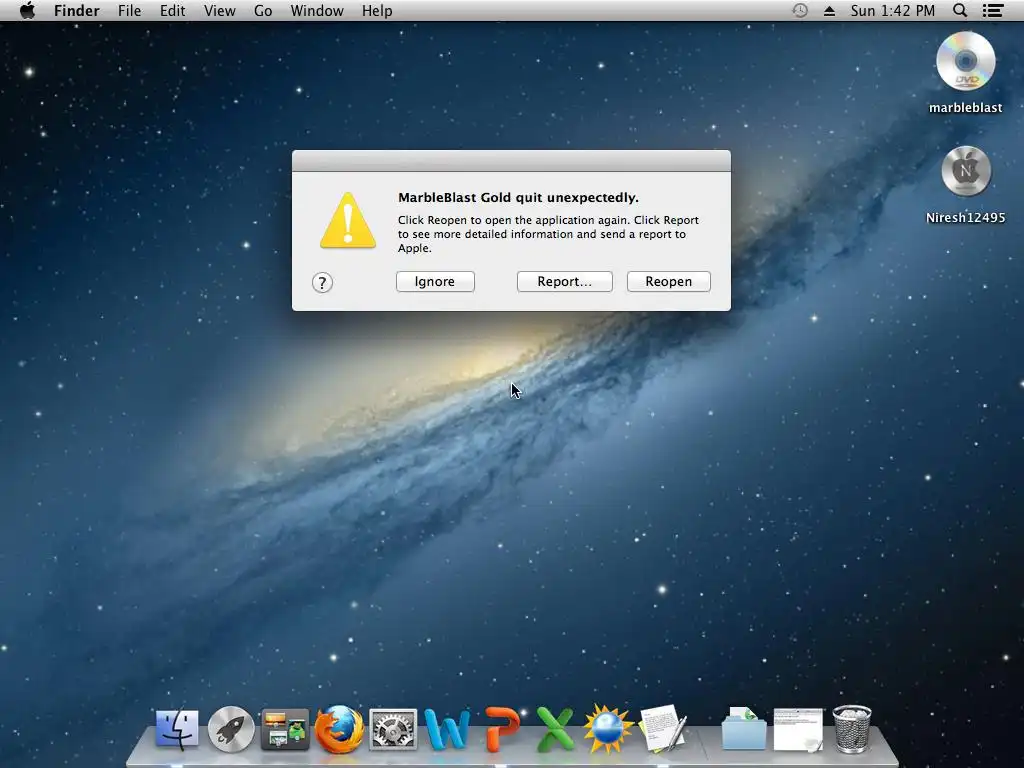The height and width of the screenshot is (768, 1024).
Task: Click "MarbleBlast Gold quit unexpectedly." heading
Action: tap(519, 198)
